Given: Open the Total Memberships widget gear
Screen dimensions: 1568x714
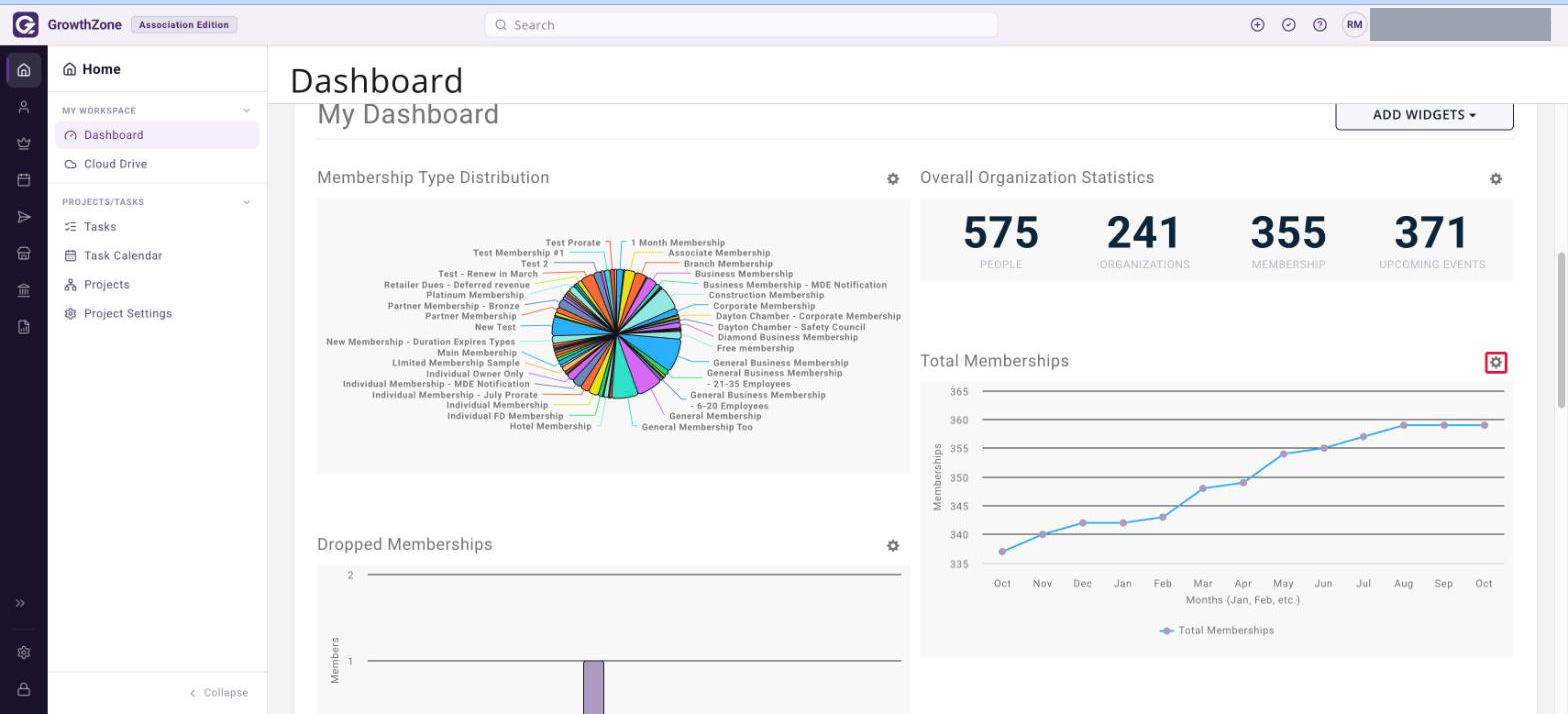Looking at the screenshot, I should point(1496,362).
